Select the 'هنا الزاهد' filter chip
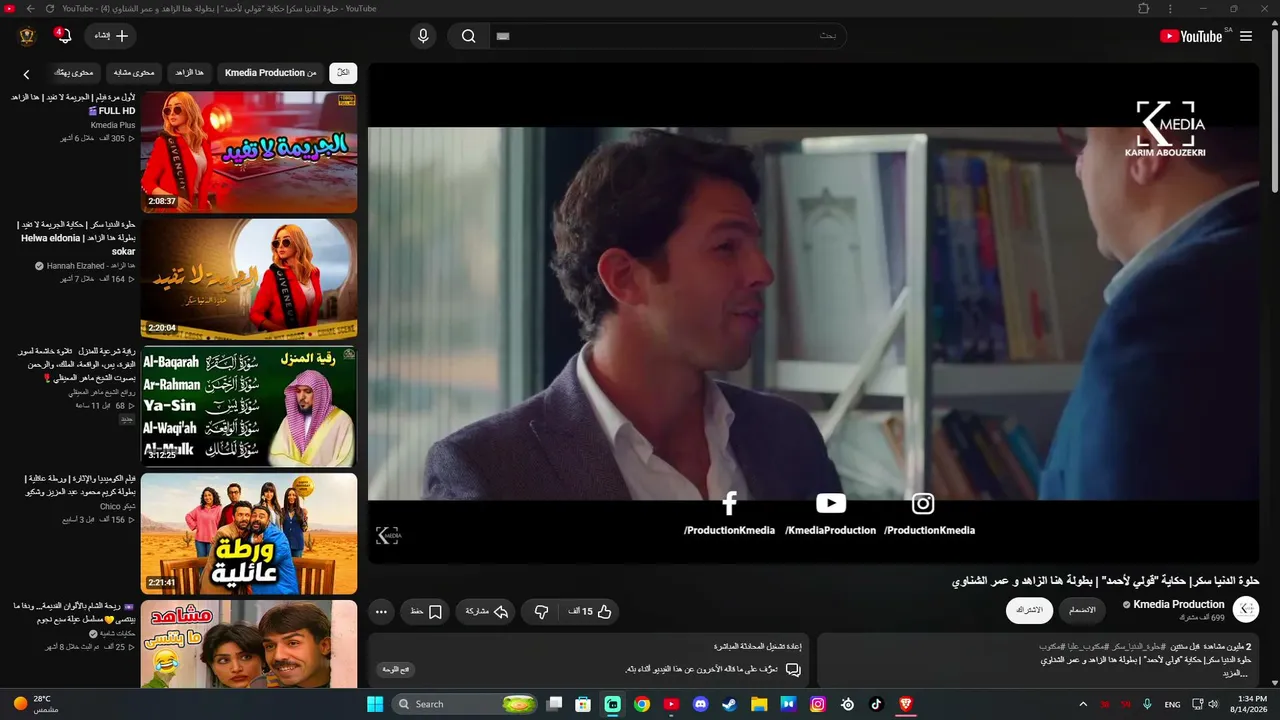This screenshot has height=720, width=1280. 190,73
